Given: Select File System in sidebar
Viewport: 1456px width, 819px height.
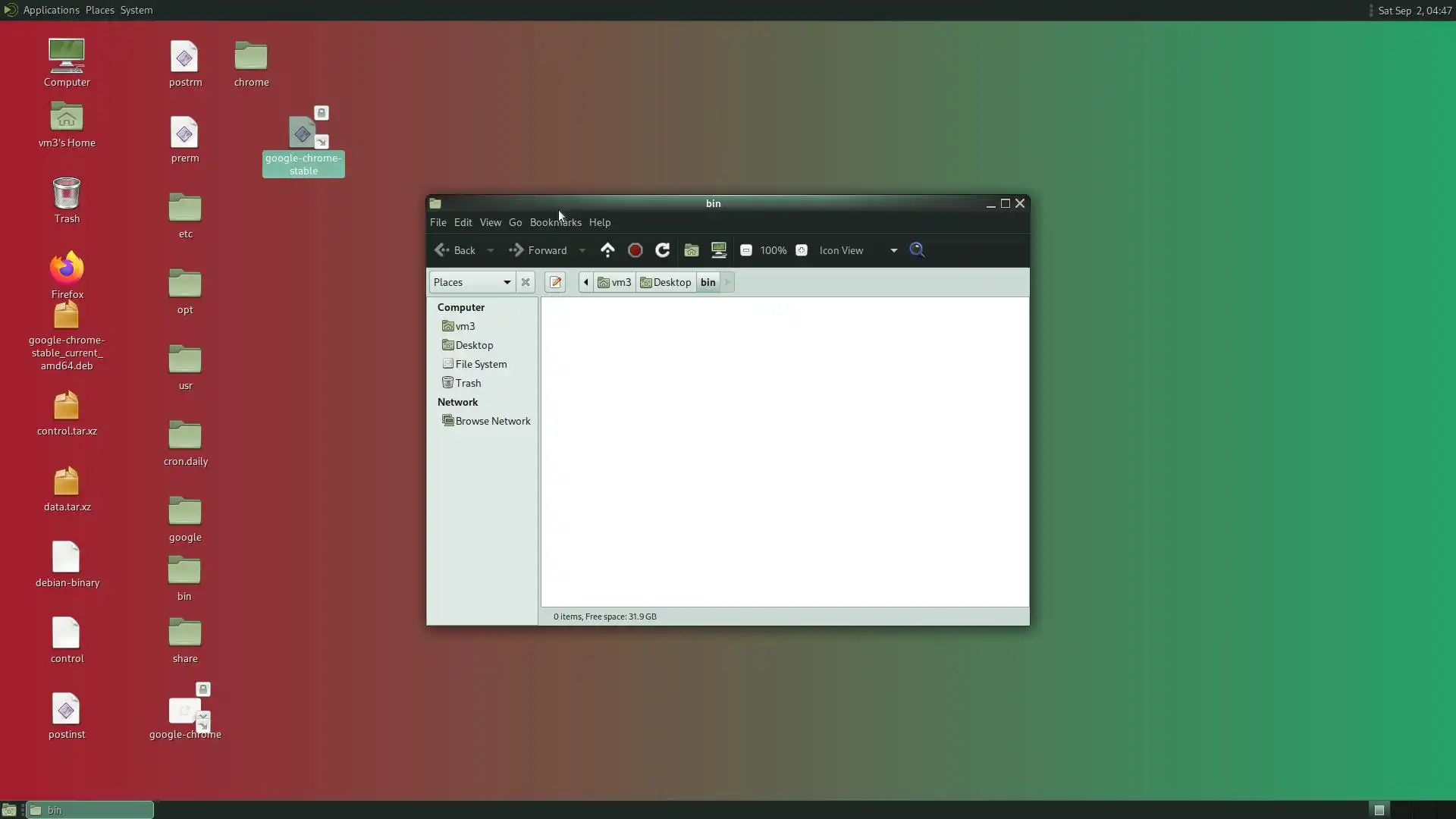Looking at the screenshot, I should pos(481,364).
